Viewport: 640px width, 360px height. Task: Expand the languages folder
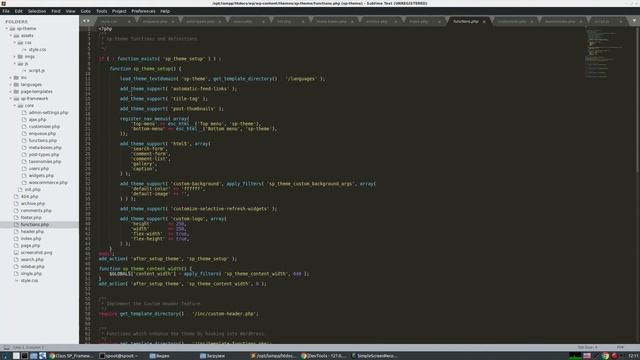pos(11,84)
